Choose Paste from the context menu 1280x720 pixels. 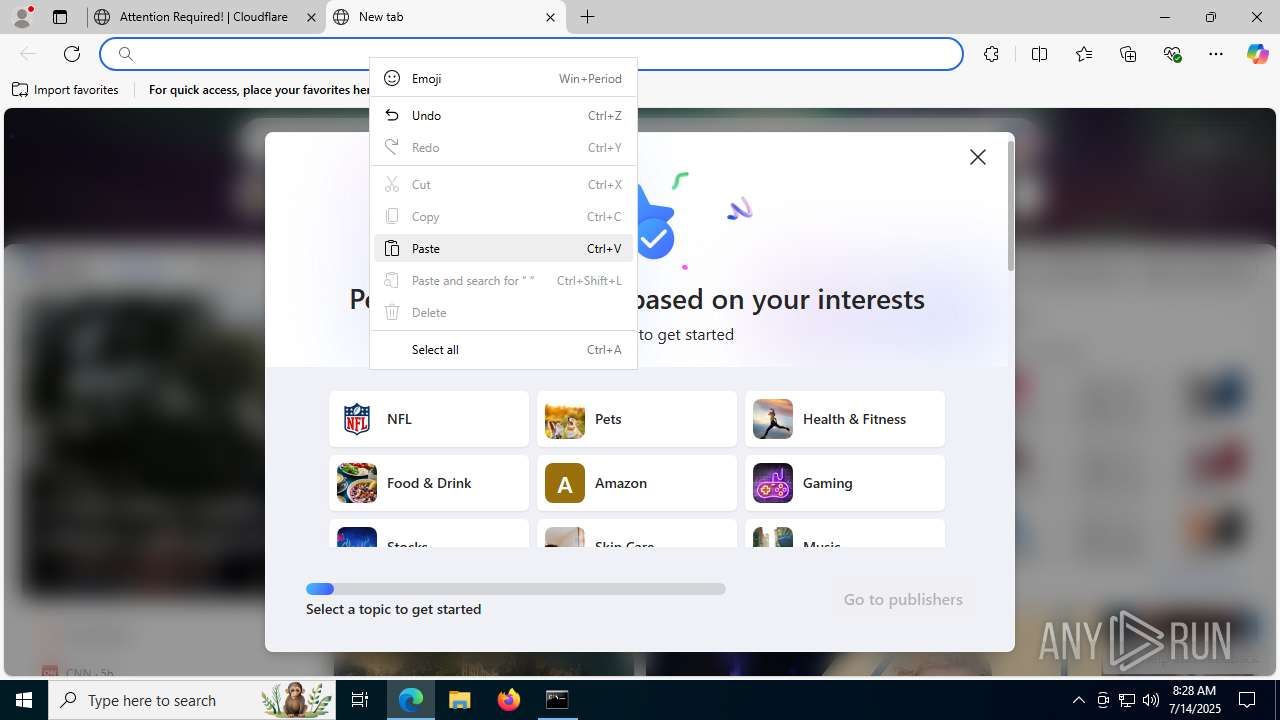[503, 248]
